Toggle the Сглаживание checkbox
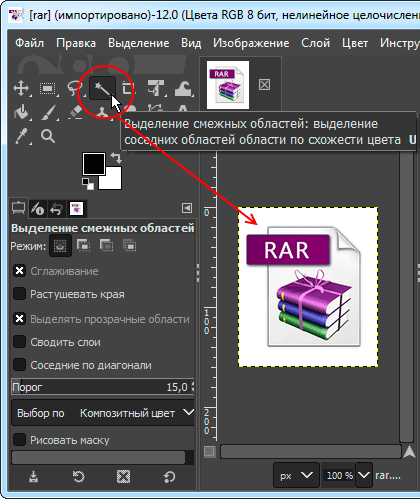 coord(19,271)
